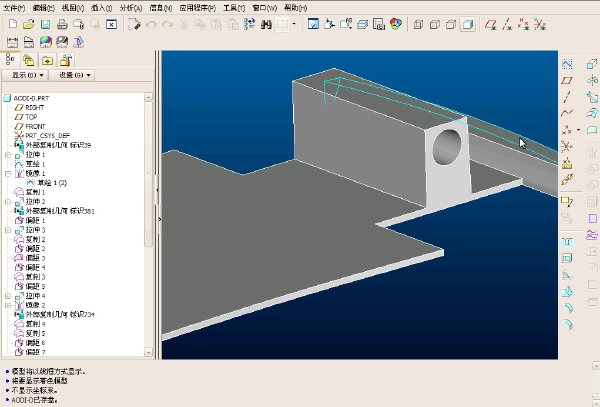Click the Datum Axis tool in right toolbar

pyautogui.click(x=567, y=97)
